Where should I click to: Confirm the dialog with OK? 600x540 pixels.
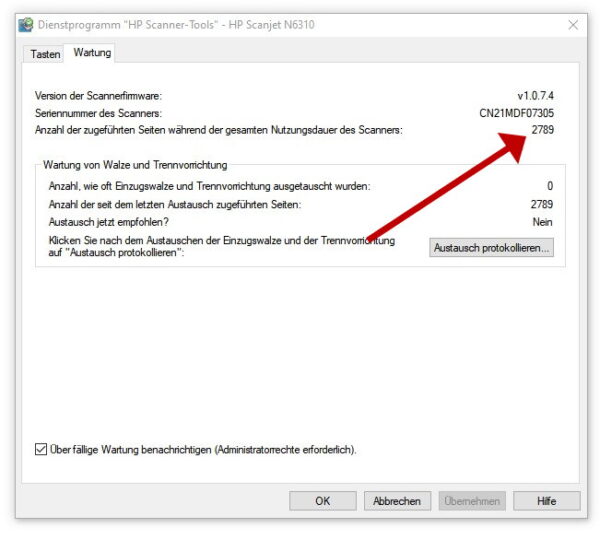pyautogui.click(x=322, y=501)
